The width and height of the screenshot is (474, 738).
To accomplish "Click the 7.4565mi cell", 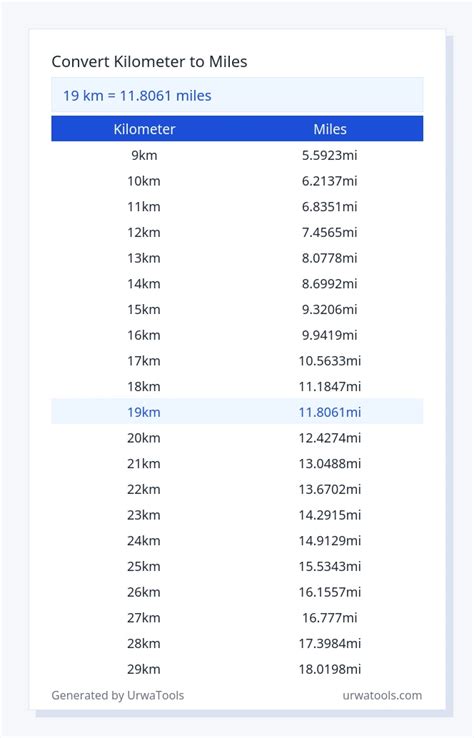I will click(329, 233).
